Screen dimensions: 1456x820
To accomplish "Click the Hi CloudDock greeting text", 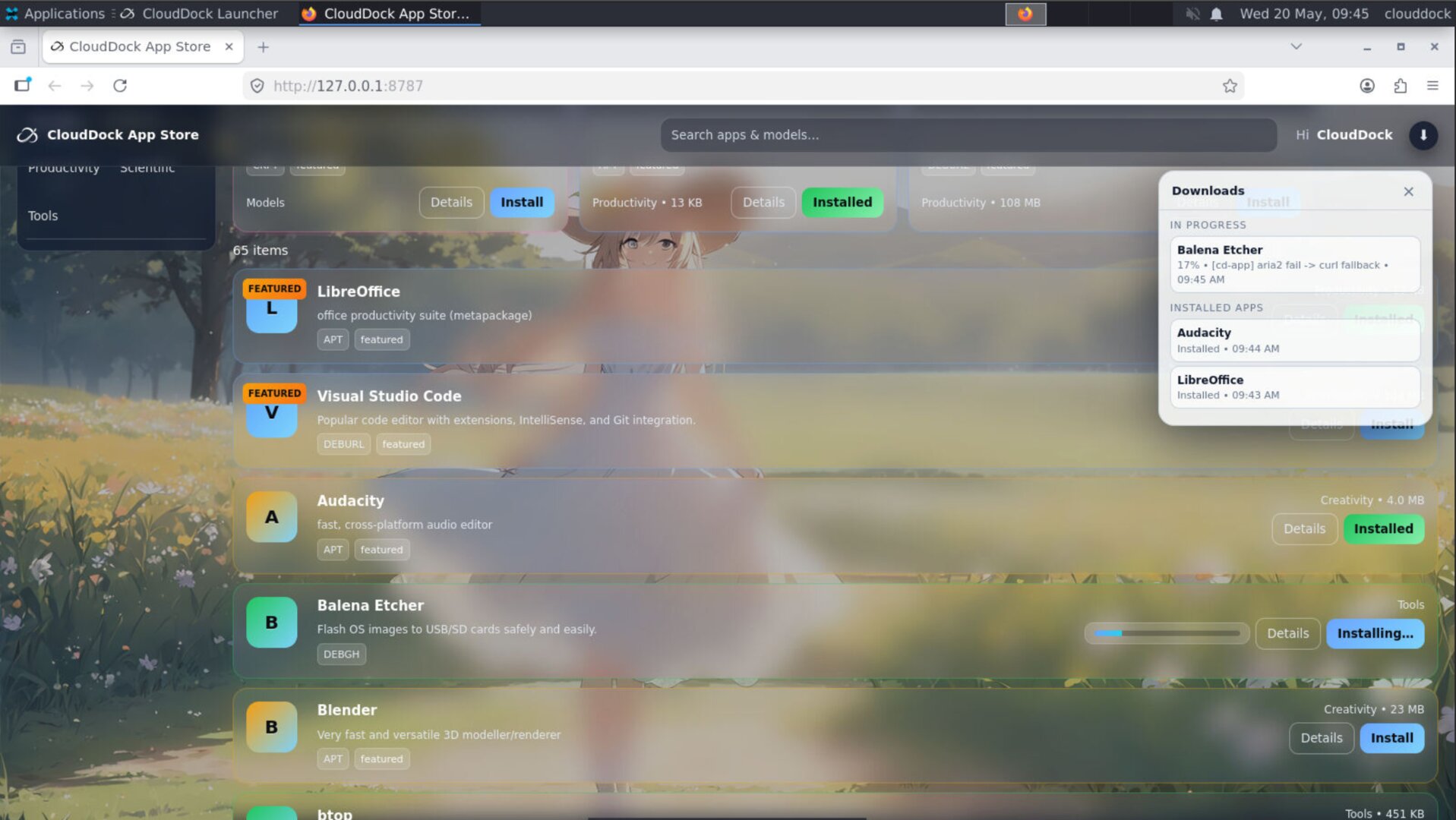I will [1344, 135].
